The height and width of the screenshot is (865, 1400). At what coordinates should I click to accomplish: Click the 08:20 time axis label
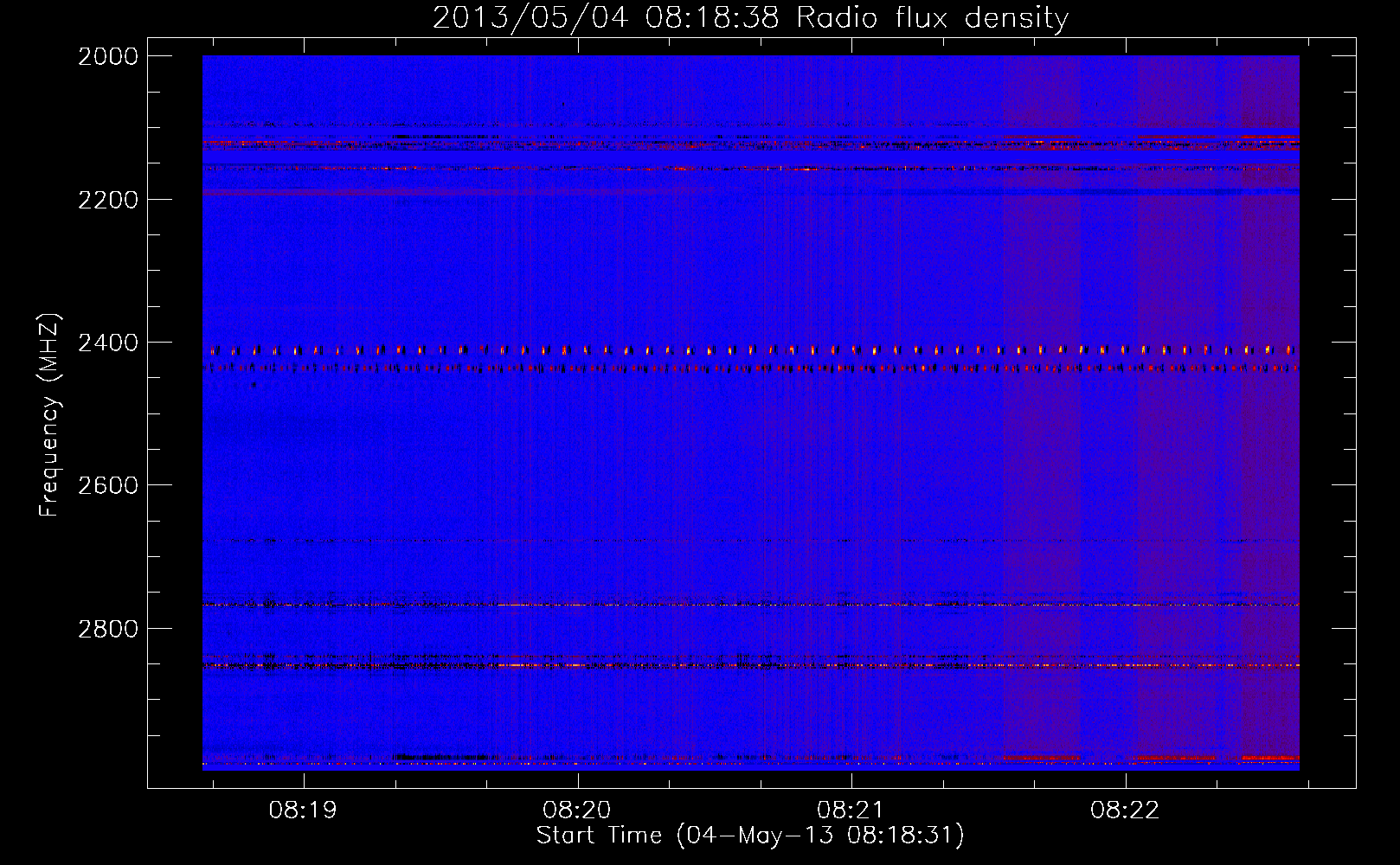point(577,811)
